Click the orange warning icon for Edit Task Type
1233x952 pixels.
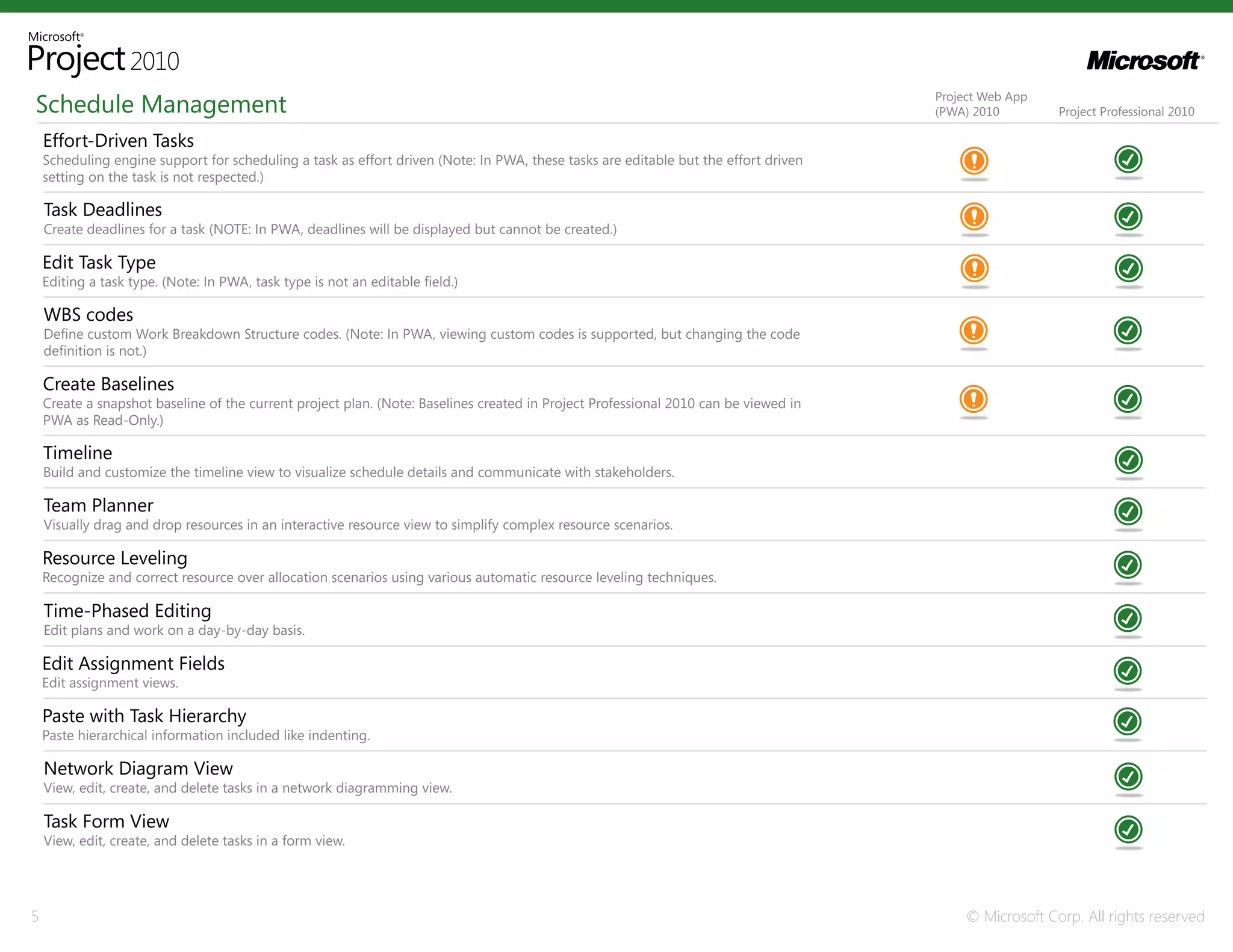click(974, 268)
